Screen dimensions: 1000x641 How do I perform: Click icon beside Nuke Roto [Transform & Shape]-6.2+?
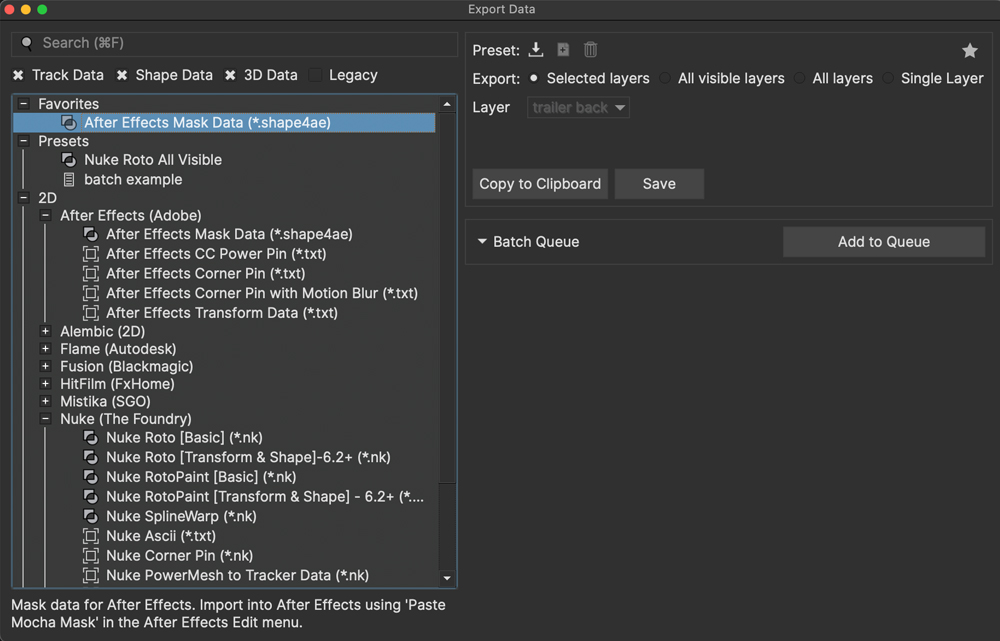[91, 457]
